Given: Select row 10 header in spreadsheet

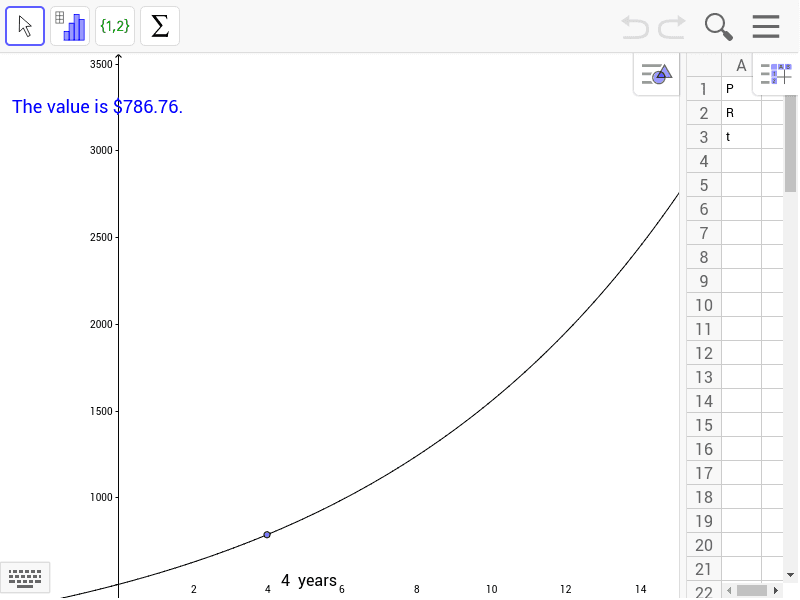Looking at the screenshot, I should click(x=703, y=305).
